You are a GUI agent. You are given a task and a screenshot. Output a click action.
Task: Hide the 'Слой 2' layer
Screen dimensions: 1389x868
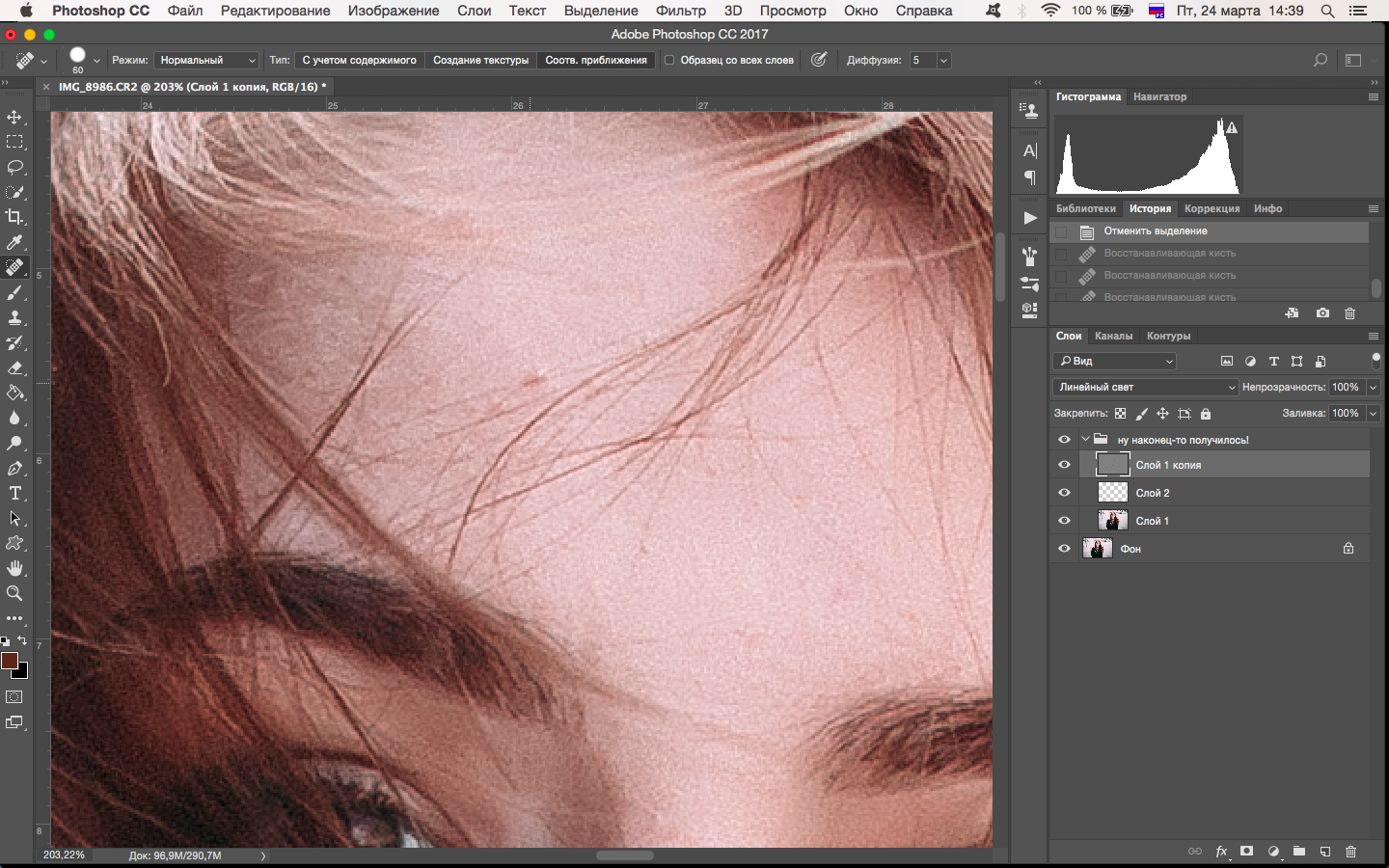pyautogui.click(x=1064, y=493)
